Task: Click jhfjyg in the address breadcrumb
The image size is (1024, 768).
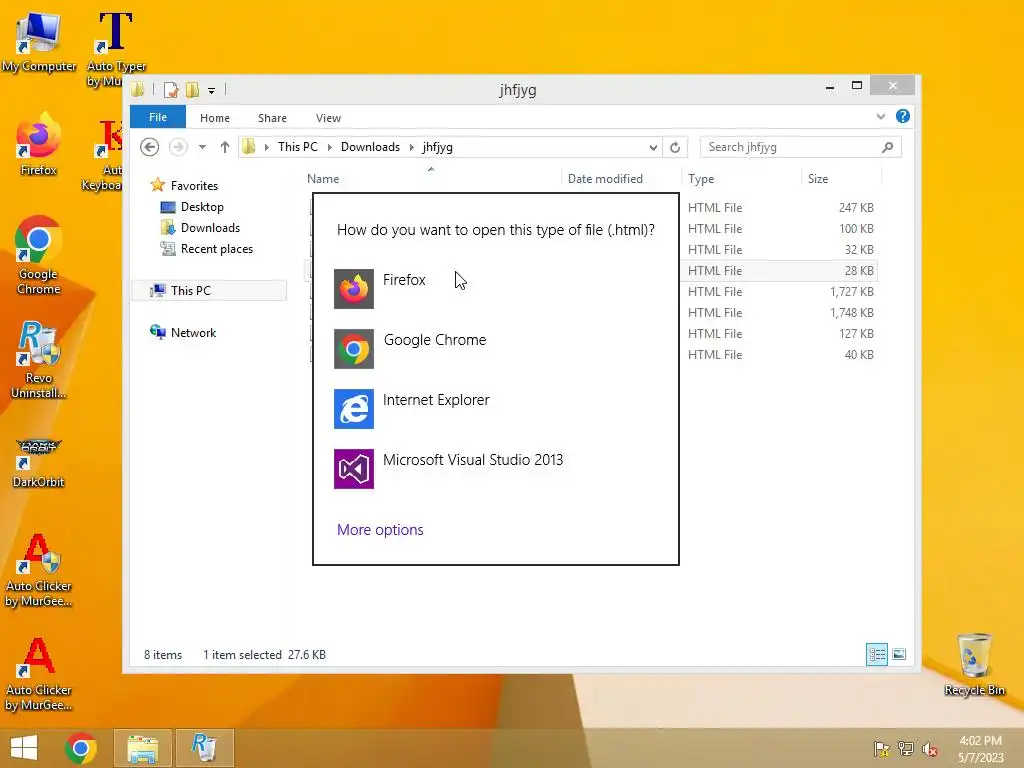Action: point(437,147)
